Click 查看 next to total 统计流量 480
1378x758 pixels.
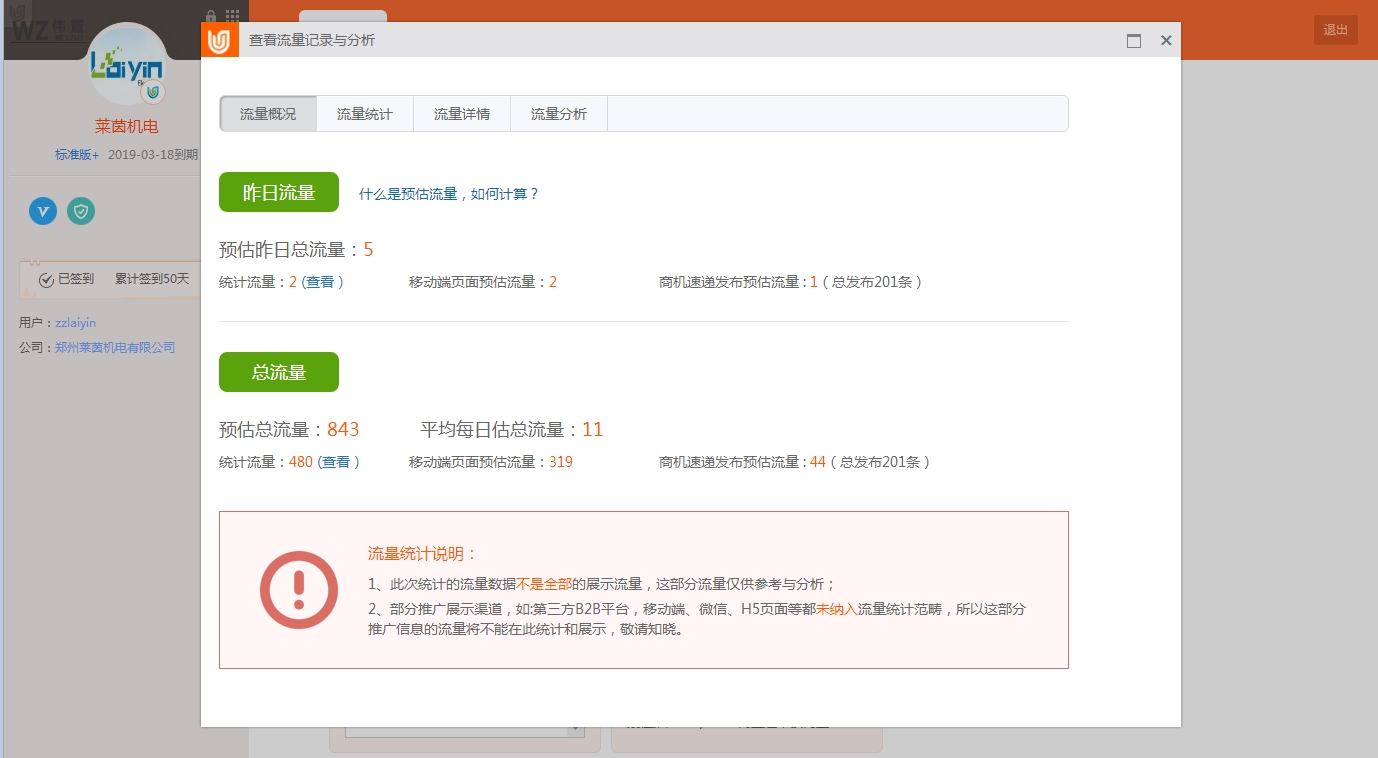click(336, 462)
